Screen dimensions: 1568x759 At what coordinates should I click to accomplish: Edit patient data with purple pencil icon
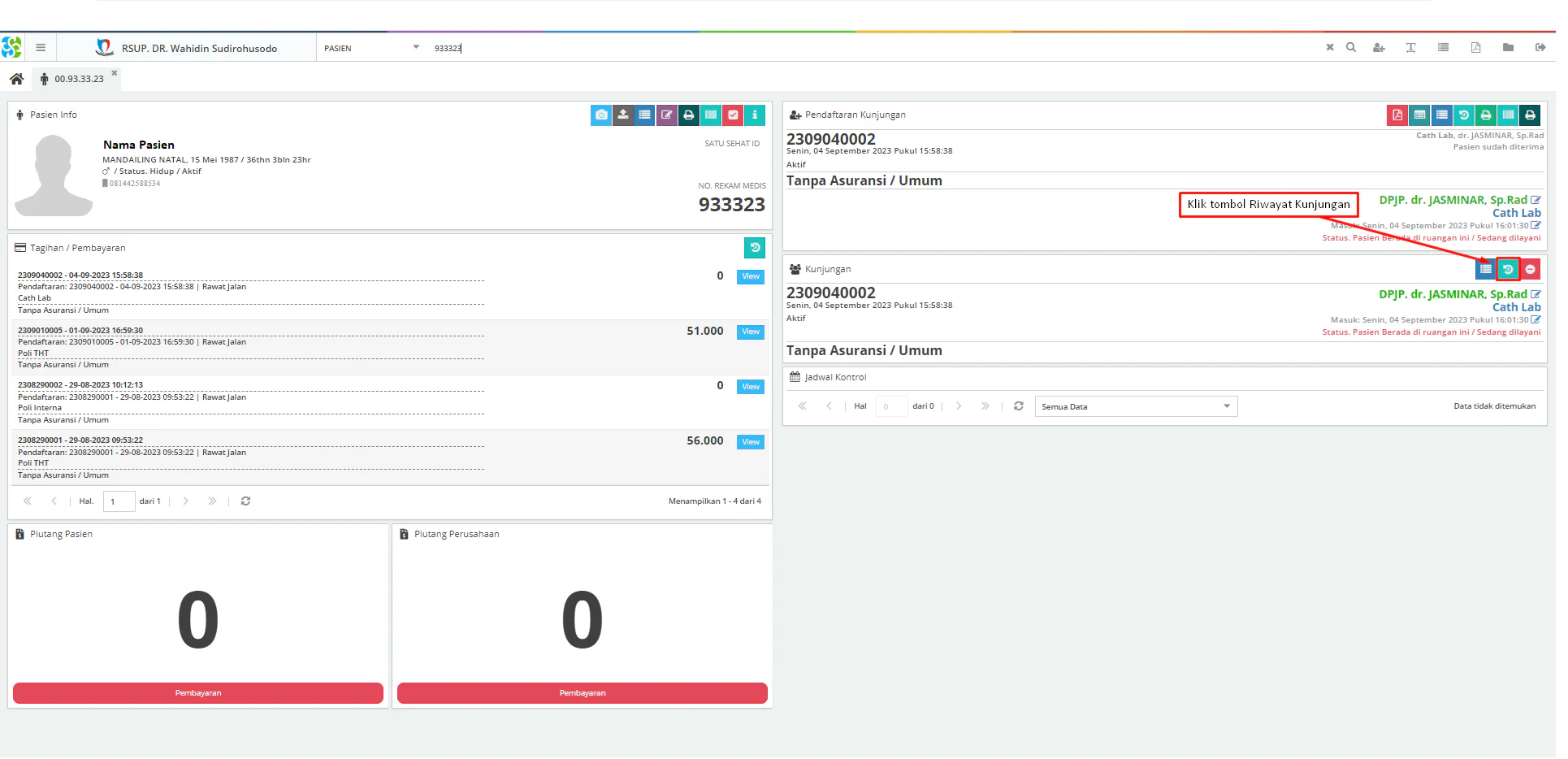667,115
